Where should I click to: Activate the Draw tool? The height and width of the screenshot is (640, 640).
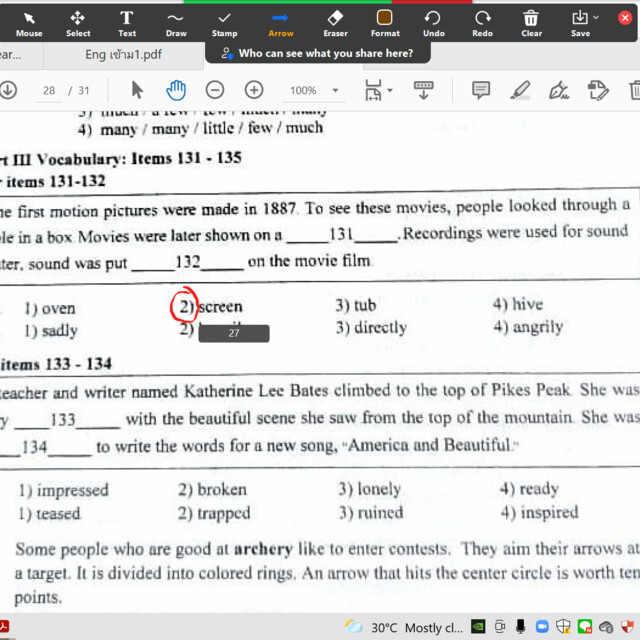[x=176, y=23]
